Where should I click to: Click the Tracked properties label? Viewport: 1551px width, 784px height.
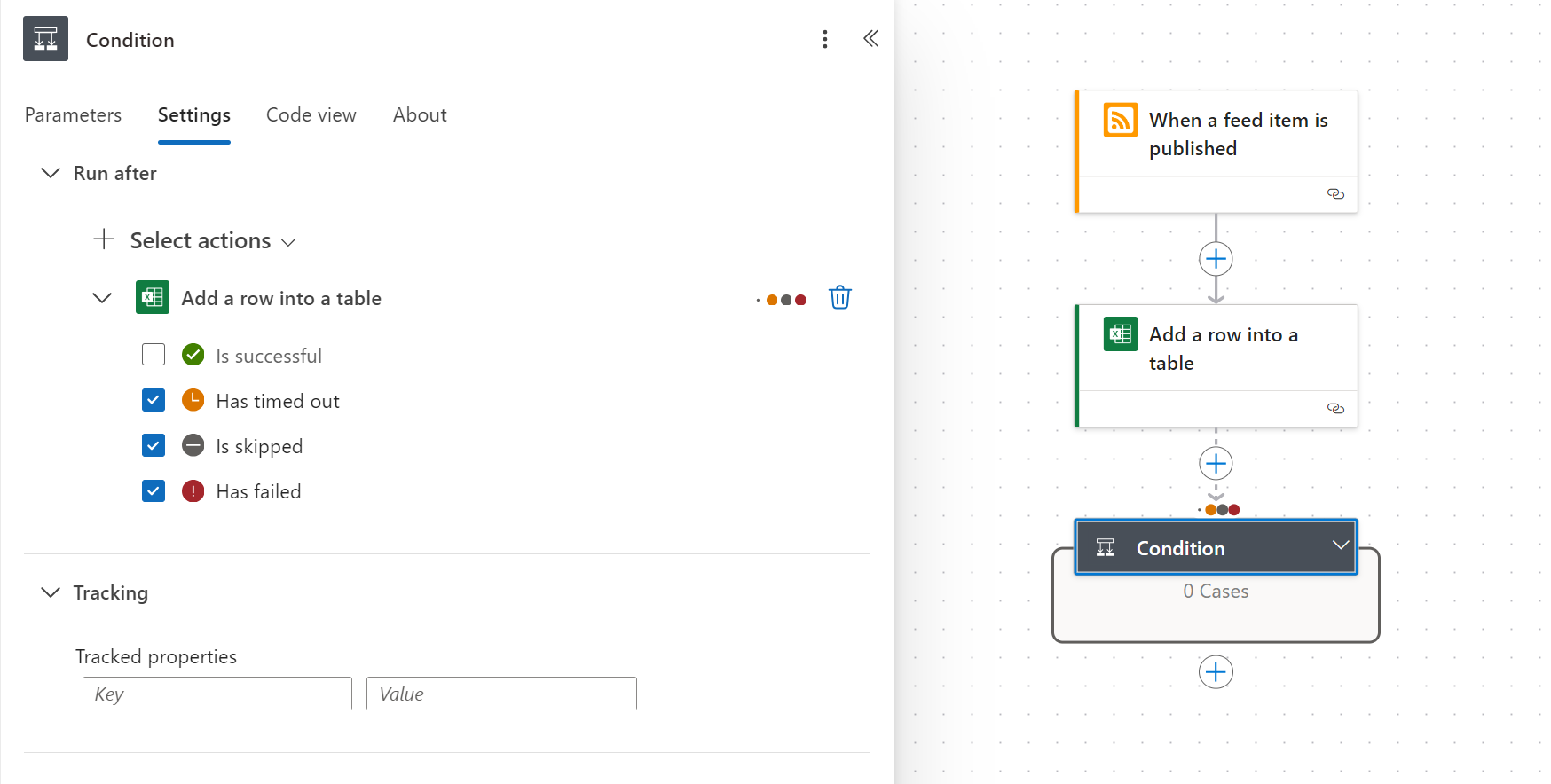coord(156,656)
